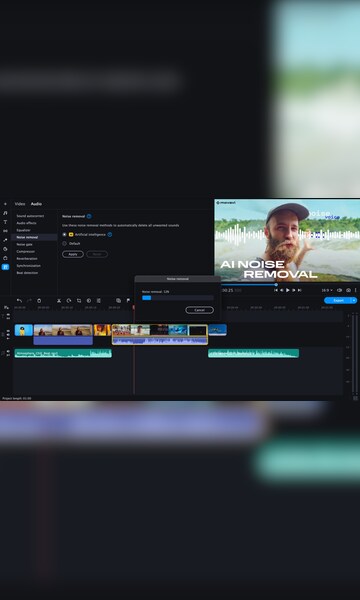The height and width of the screenshot is (600, 360).
Task: Switch to the Audio tab
Action: coord(36,204)
